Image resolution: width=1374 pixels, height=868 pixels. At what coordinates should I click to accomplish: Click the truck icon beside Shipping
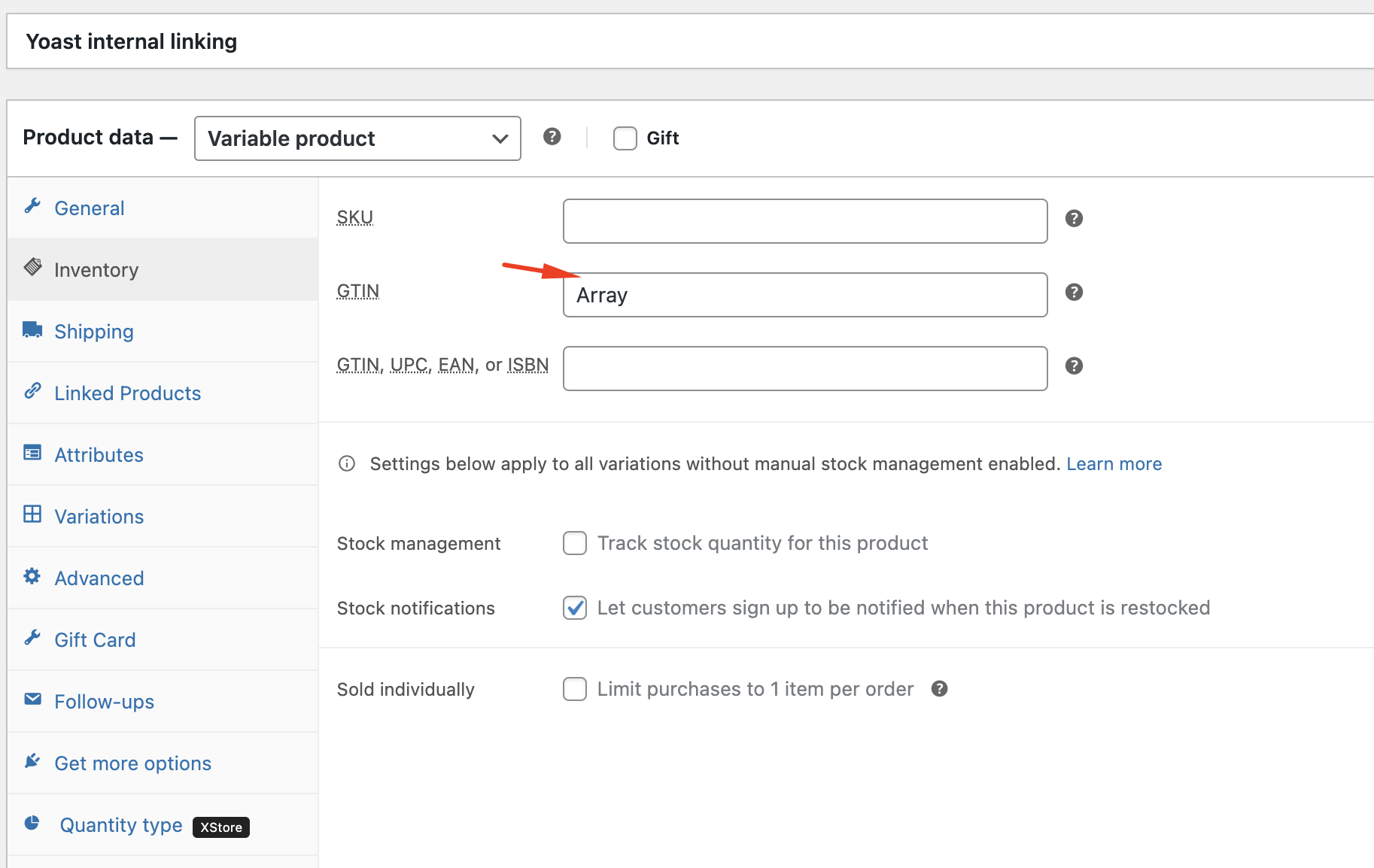point(32,329)
